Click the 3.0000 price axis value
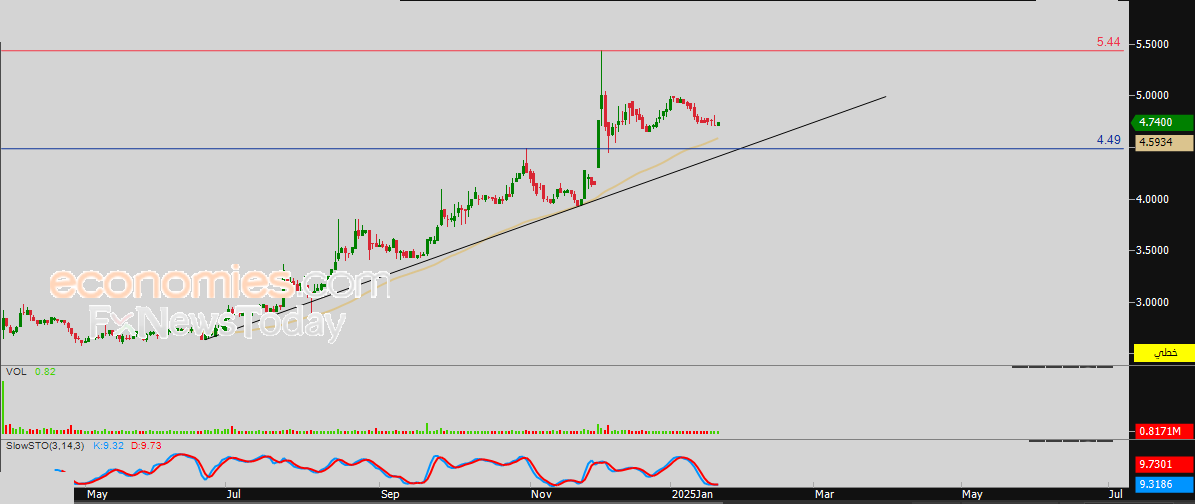The image size is (1195, 504). tap(1154, 303)
